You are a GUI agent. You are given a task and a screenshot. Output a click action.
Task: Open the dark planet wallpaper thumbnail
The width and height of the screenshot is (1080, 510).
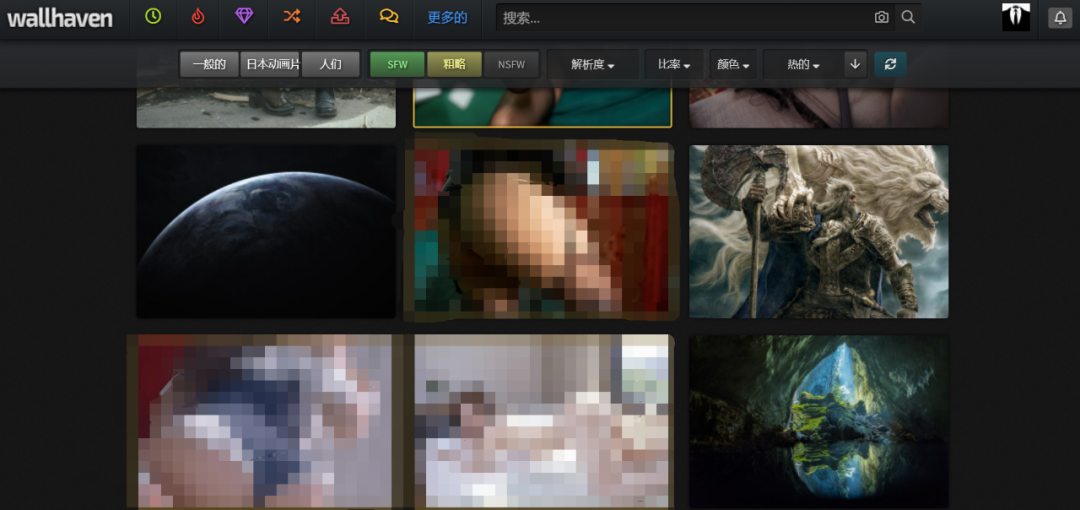pyautogui.click(x=266, y=232)
